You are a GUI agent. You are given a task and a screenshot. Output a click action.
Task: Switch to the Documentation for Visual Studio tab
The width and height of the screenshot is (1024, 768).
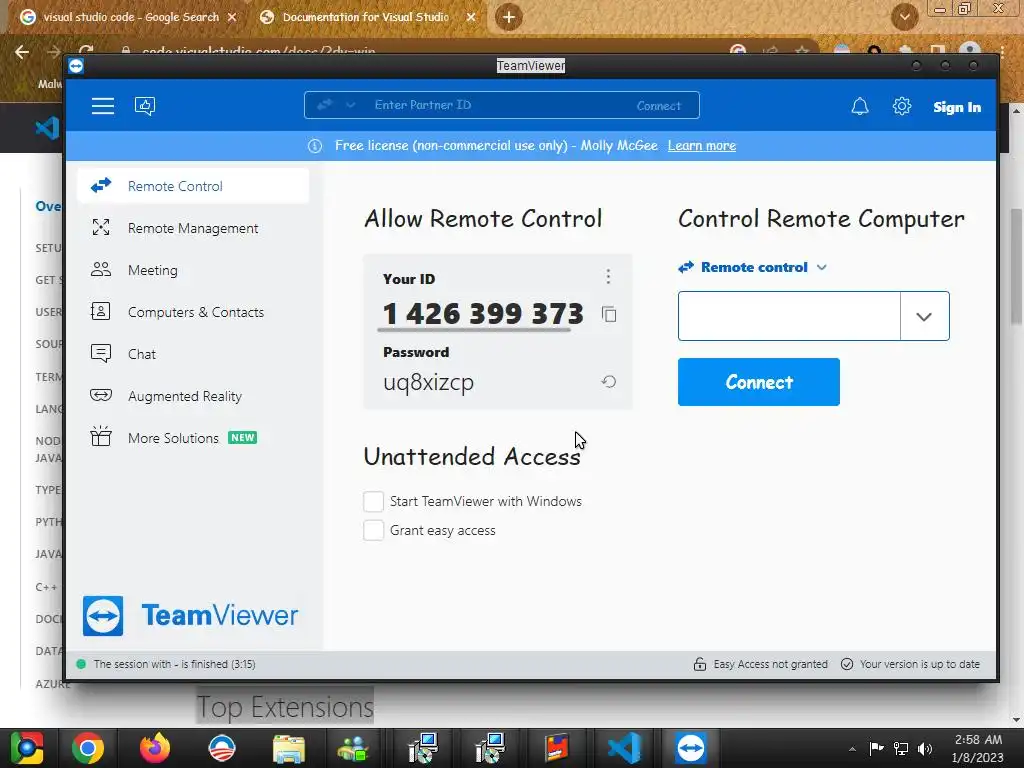(366, 18)
